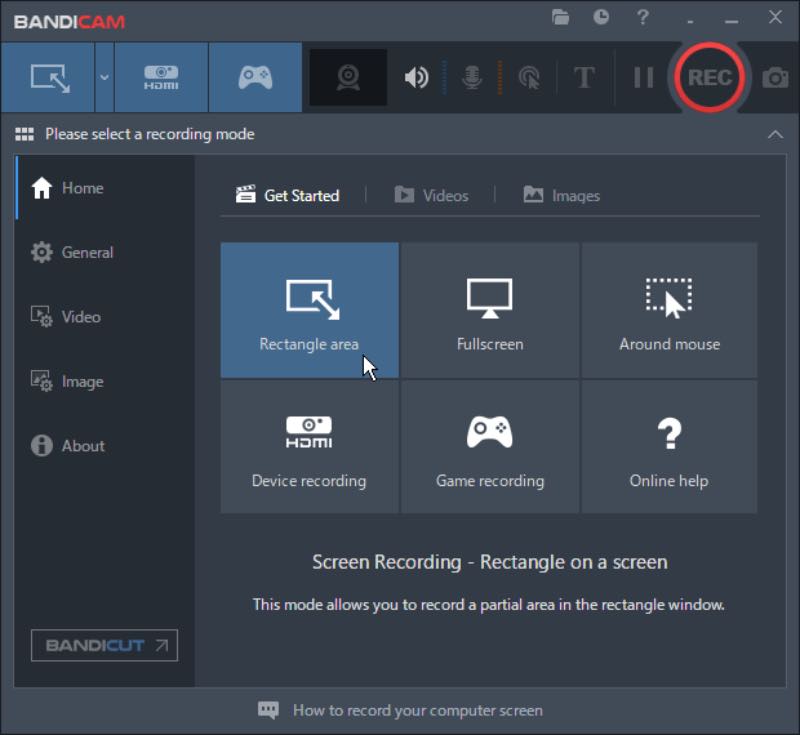Select Rectangle recording mode in top toolbar
The image size is (800, 735).
point(48,77)
